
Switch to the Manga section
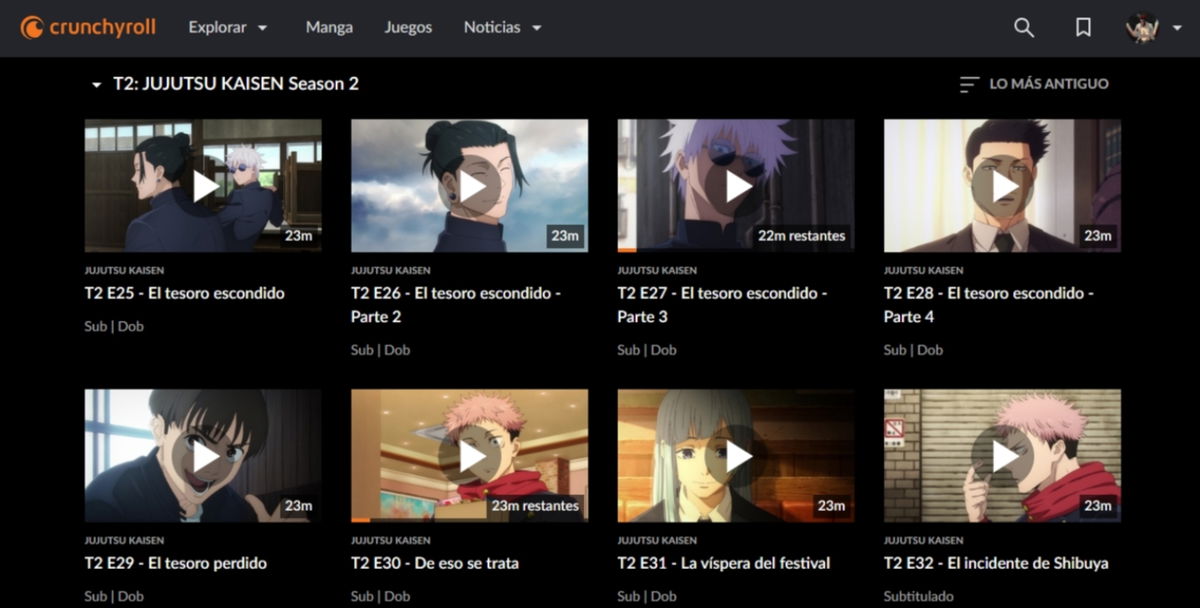pos(329,27)
